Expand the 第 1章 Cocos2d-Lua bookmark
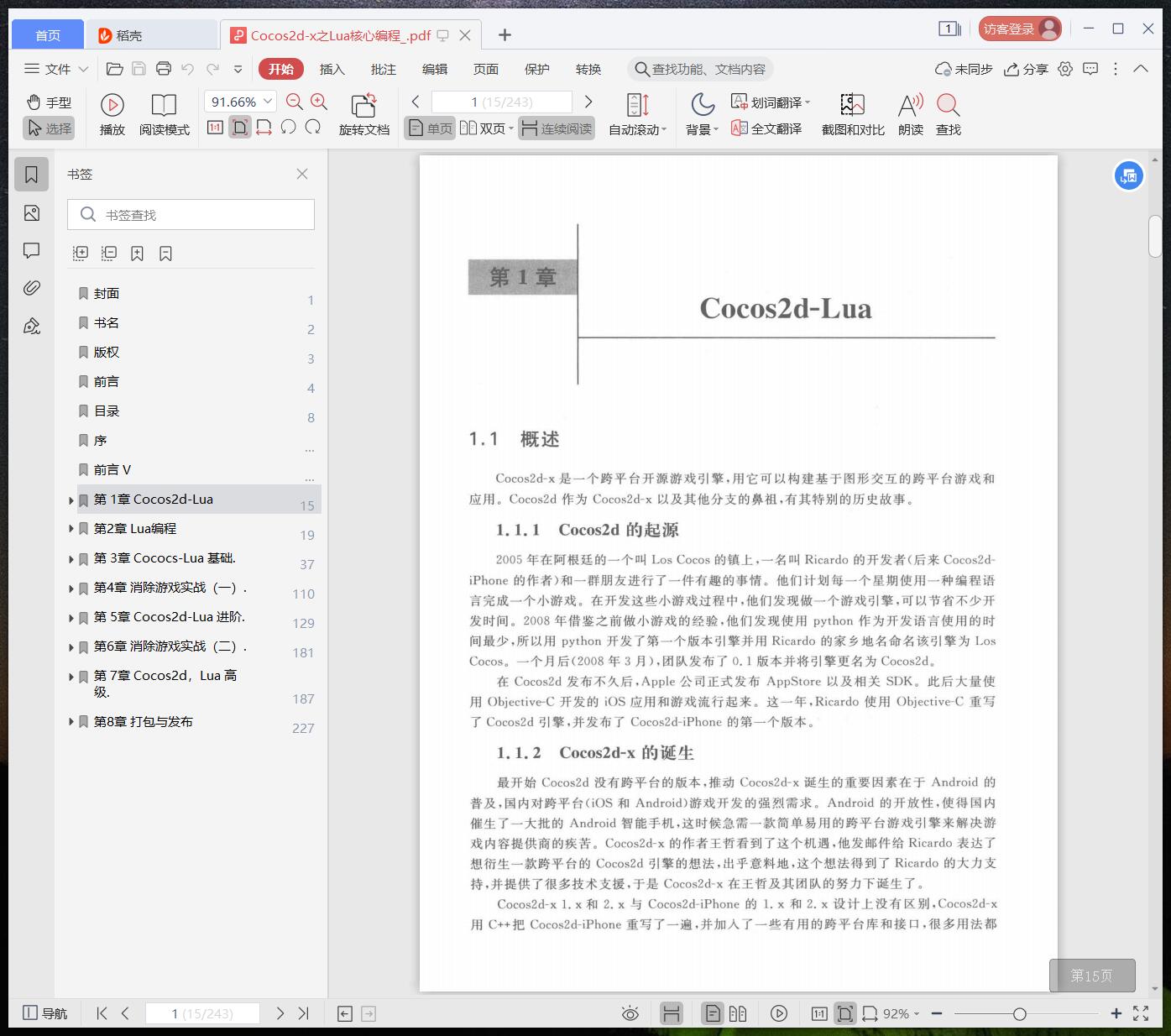 [x=71, y=500]
